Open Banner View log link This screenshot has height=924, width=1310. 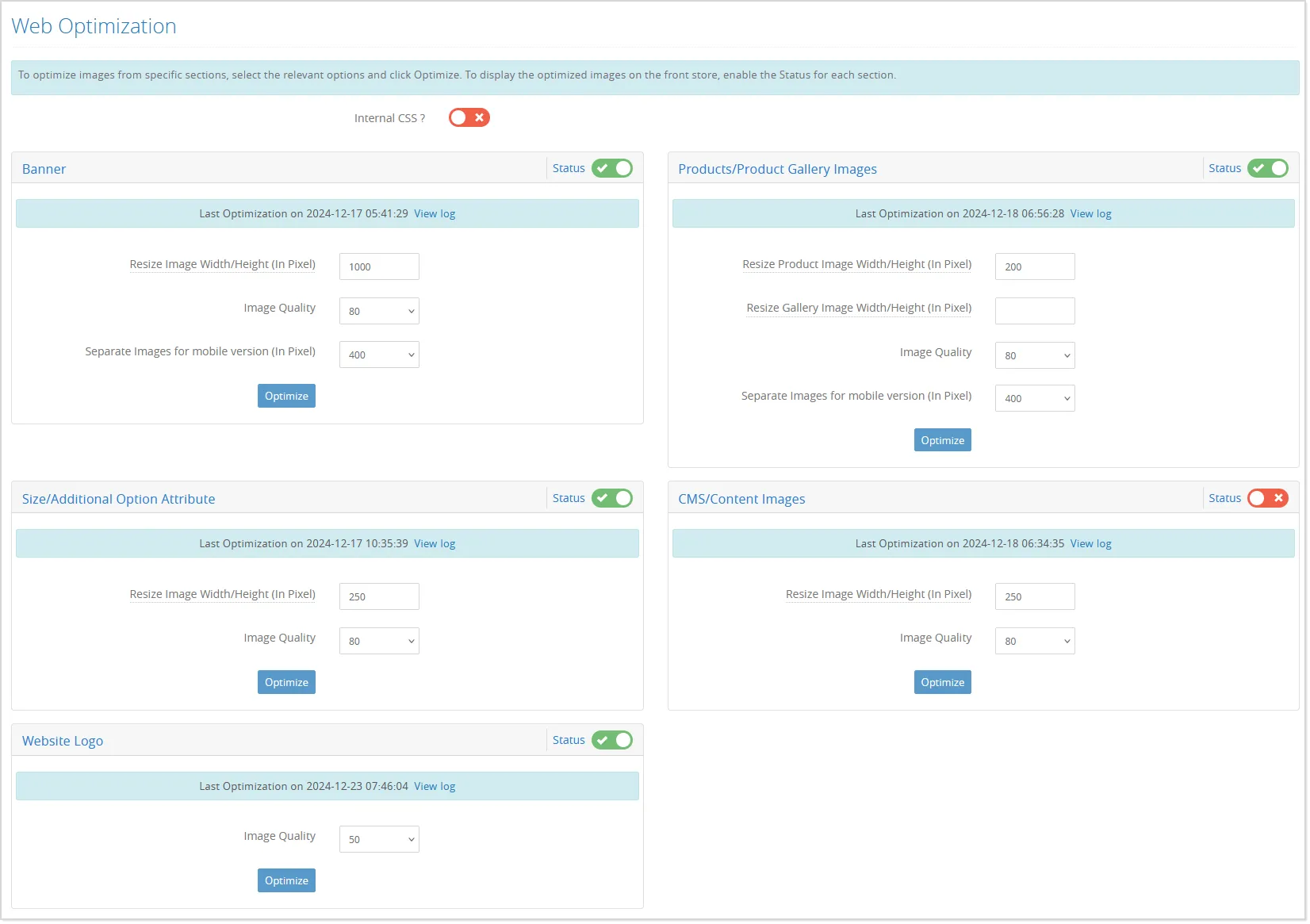[435, 213]
